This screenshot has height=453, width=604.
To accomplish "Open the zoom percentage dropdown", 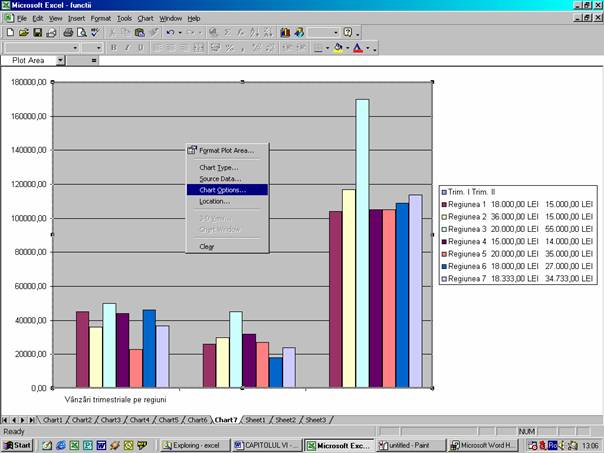I will [335, 33].
